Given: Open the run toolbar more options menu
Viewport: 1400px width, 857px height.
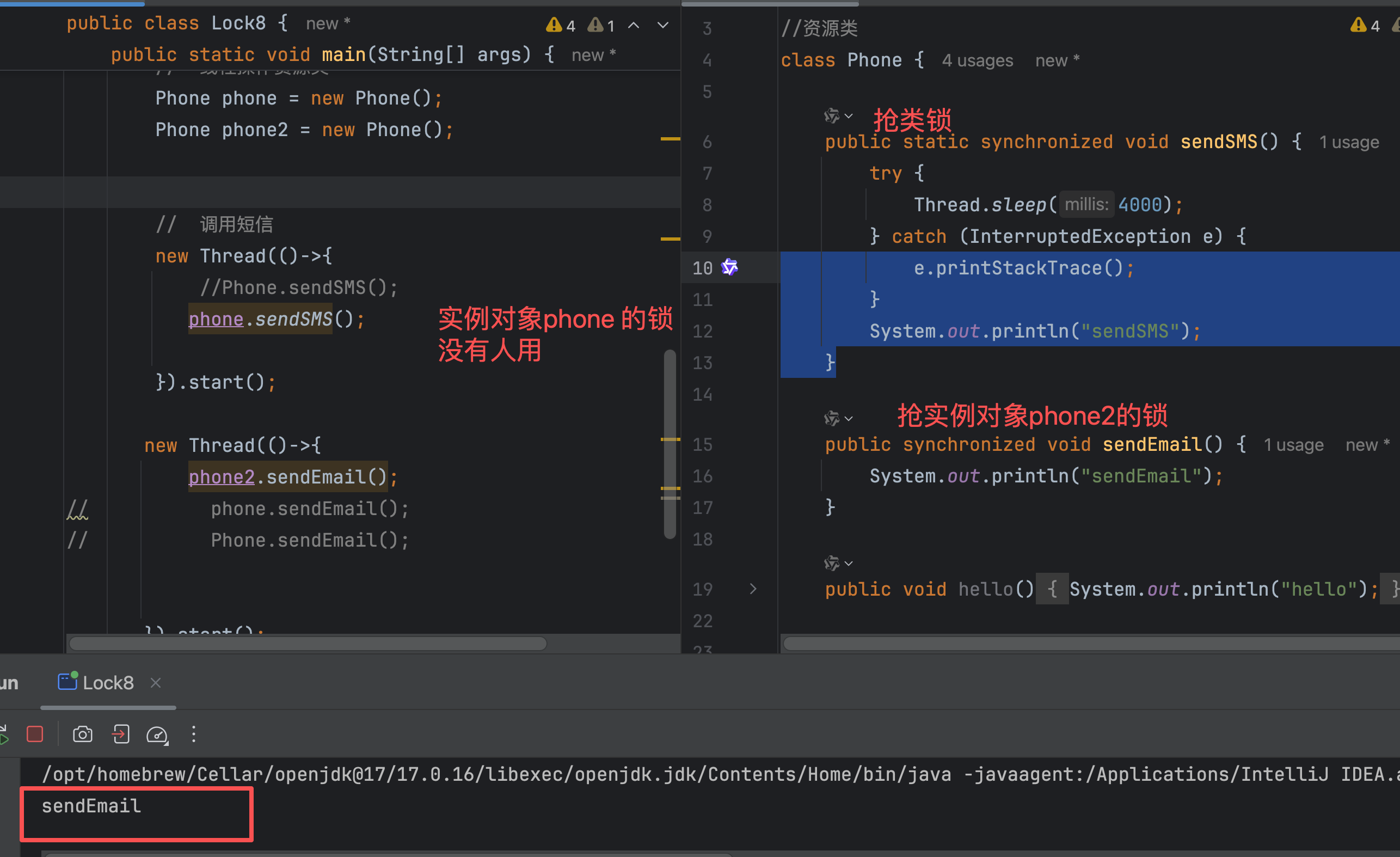Looking at the screenshot, I should tap(194, 734).
